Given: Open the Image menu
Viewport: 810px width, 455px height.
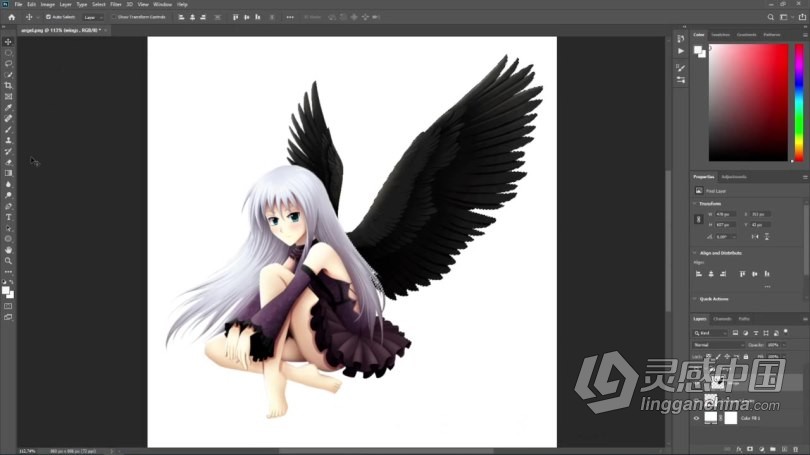Looking at the screenshot, I should [48, 4].
